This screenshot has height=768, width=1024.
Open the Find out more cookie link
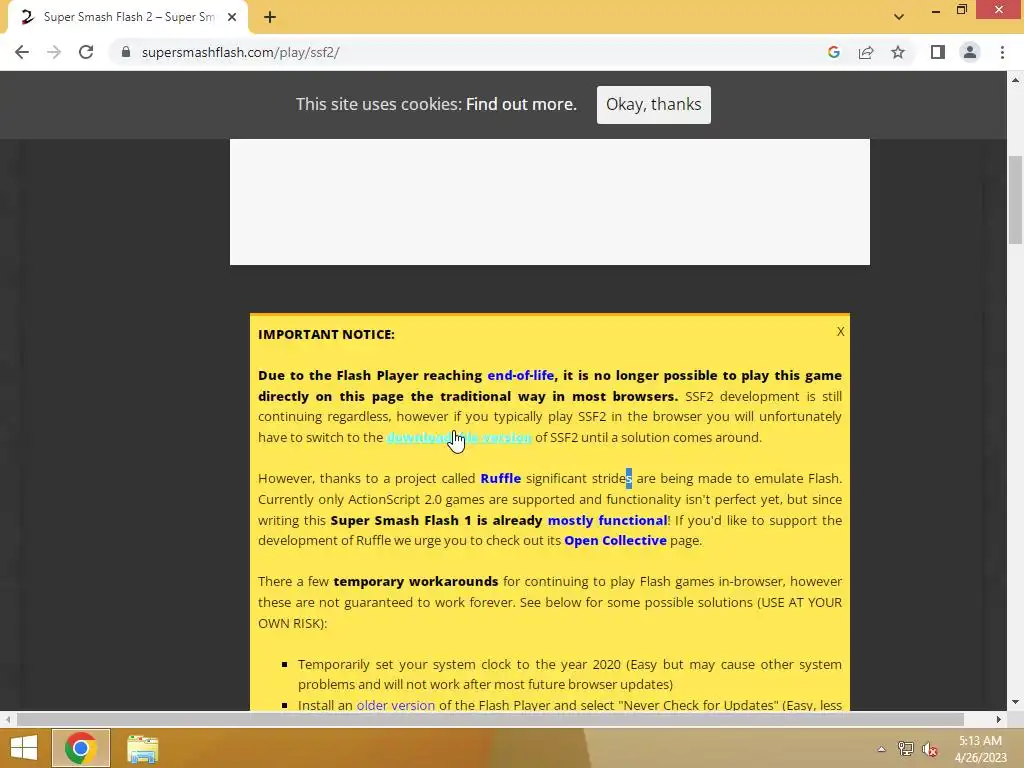coord(521,104)
